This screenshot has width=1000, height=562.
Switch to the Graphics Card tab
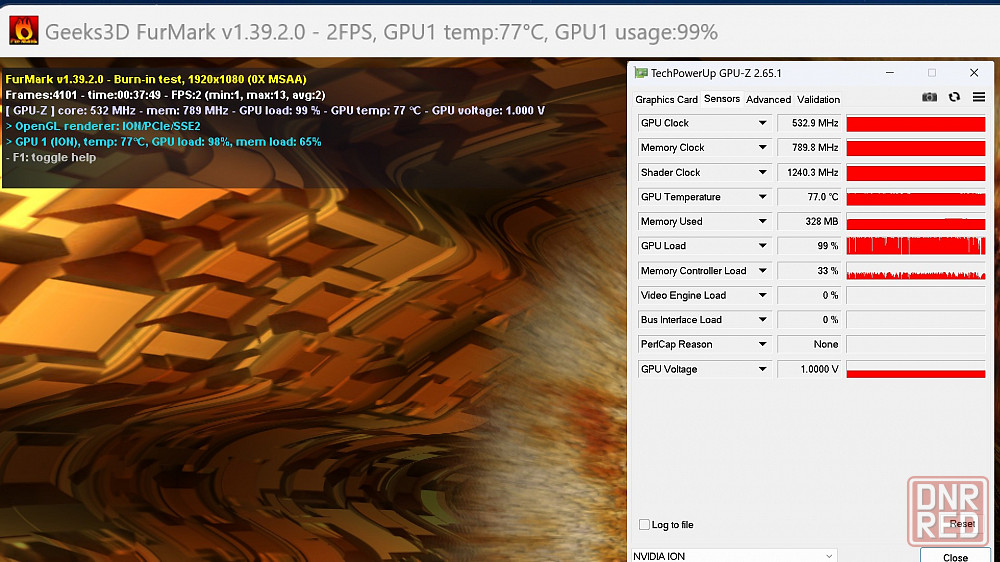click(666, 100)
